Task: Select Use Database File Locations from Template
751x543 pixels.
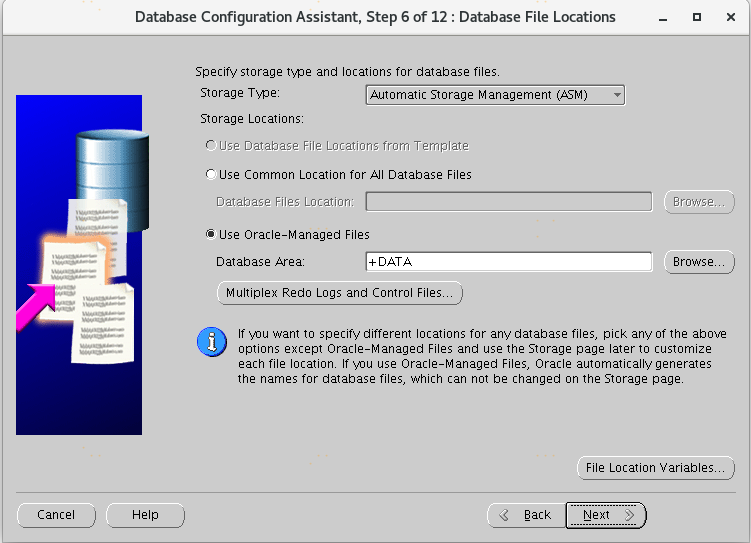Action: (x=210, y=146)
